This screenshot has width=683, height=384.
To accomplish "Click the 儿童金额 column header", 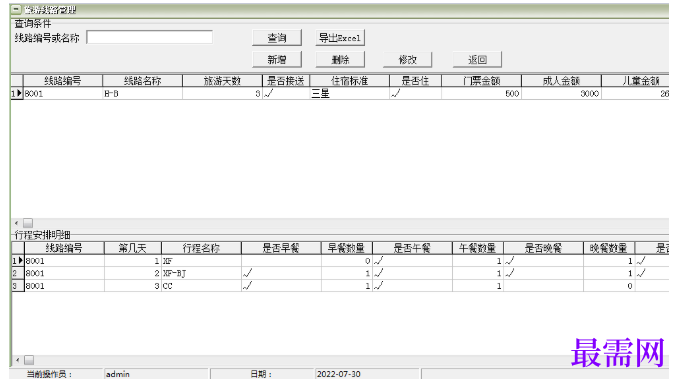I will pyautogui.click(x=636, y=81).
